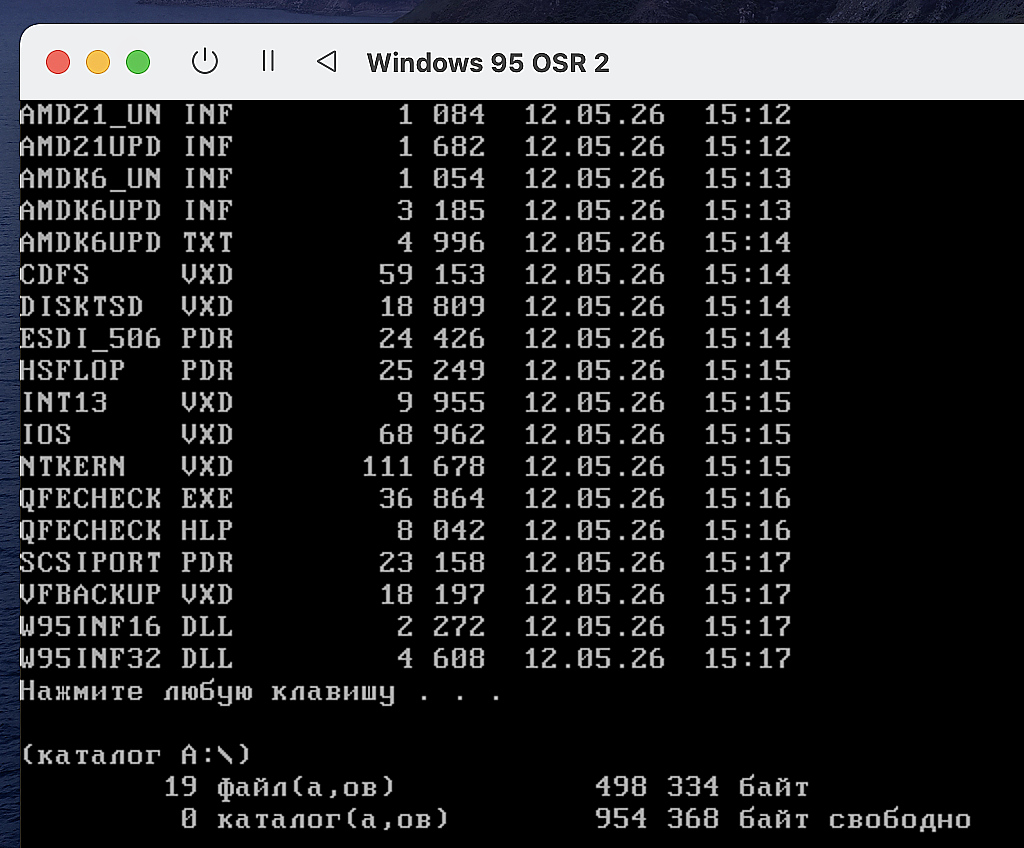Click the W95INF32 DLL file name
The height and width of the screenshot is (848, 1024).
point(126,659)
